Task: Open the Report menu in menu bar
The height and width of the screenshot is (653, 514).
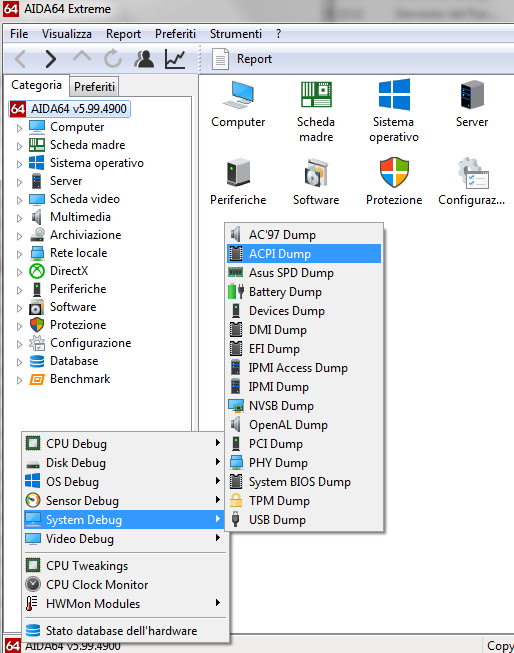Action: coord(123,34)
